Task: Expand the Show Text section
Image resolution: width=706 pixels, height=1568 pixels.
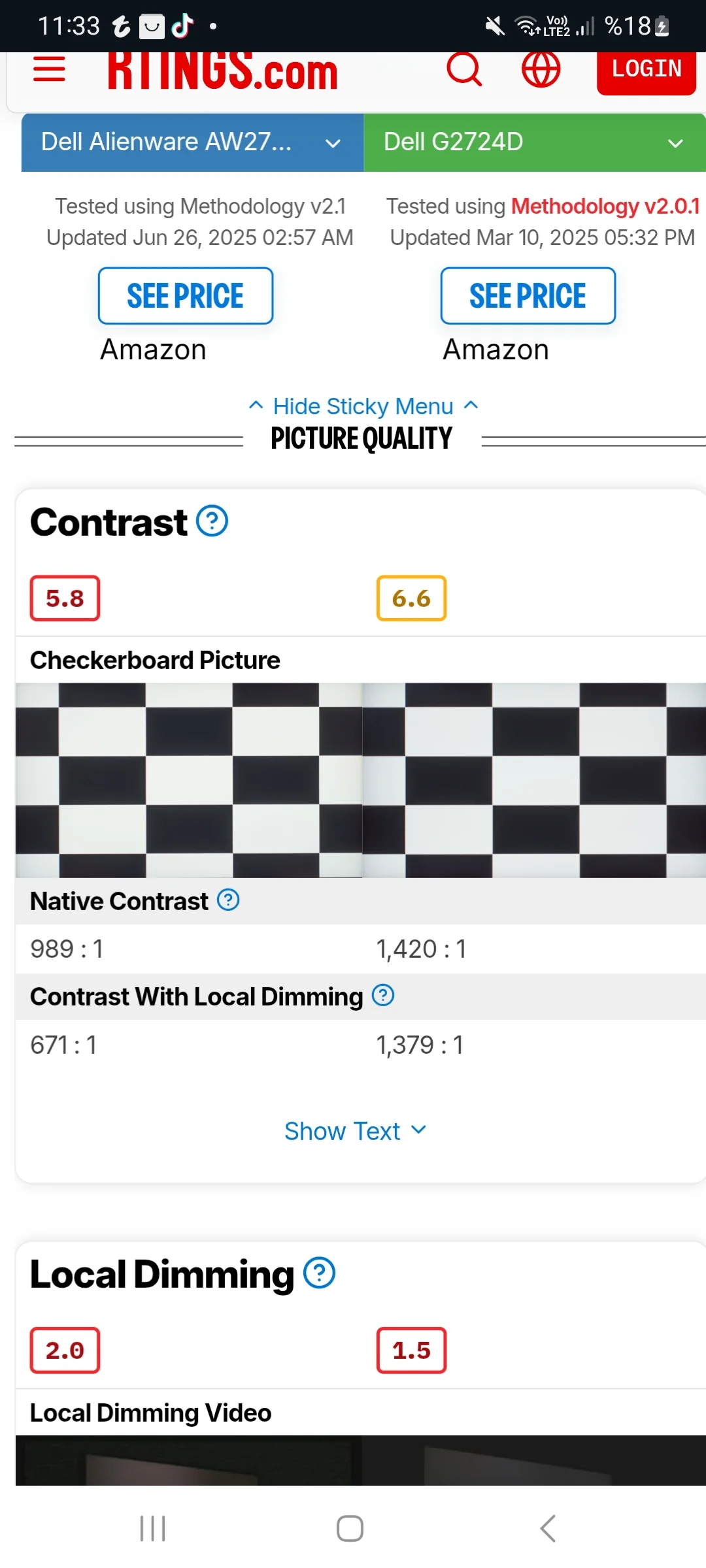Action: coord(355,1131)
